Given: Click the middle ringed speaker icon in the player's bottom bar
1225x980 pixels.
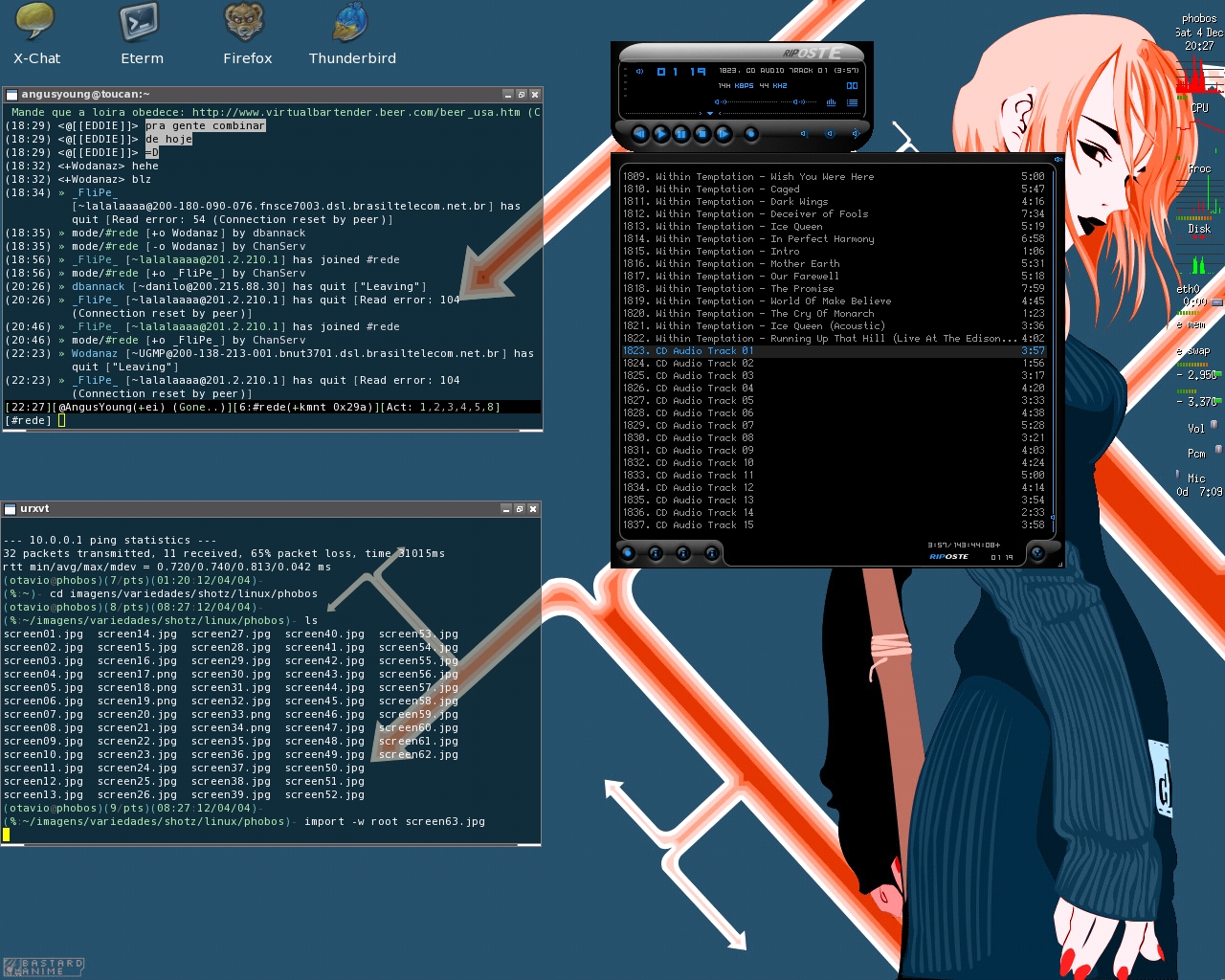Looking at the screenshot, I should pyautogui.click(x=830, y=134).
